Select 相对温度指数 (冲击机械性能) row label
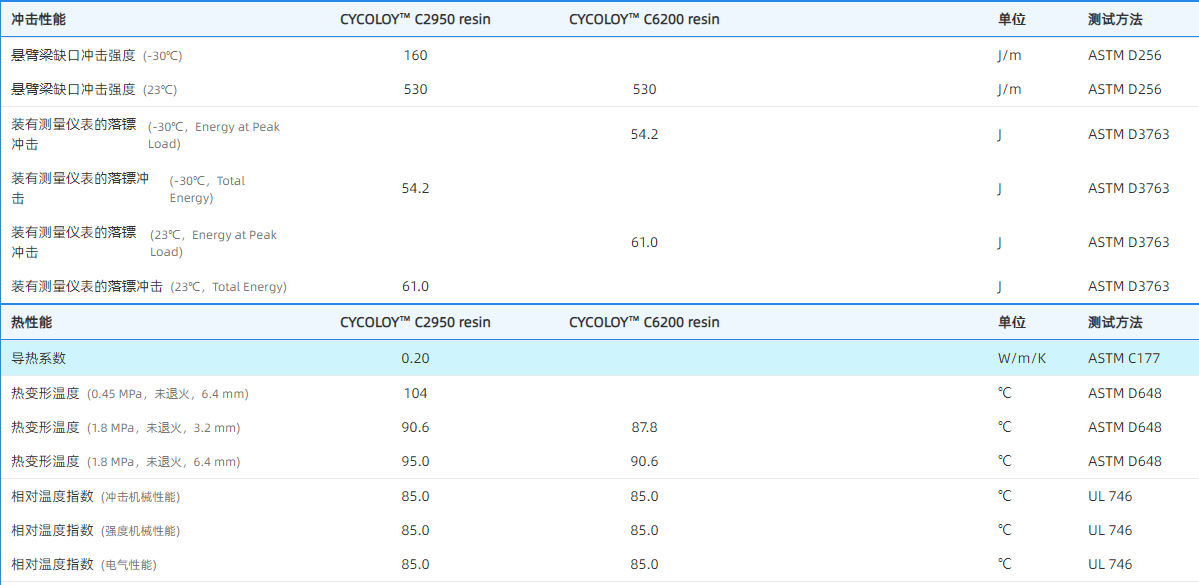Viewport: 1199px width, 585px height. (x=96, y=497)
